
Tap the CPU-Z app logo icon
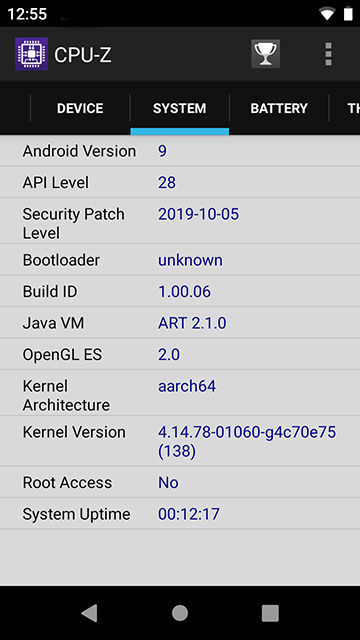(x=31, y=54)
